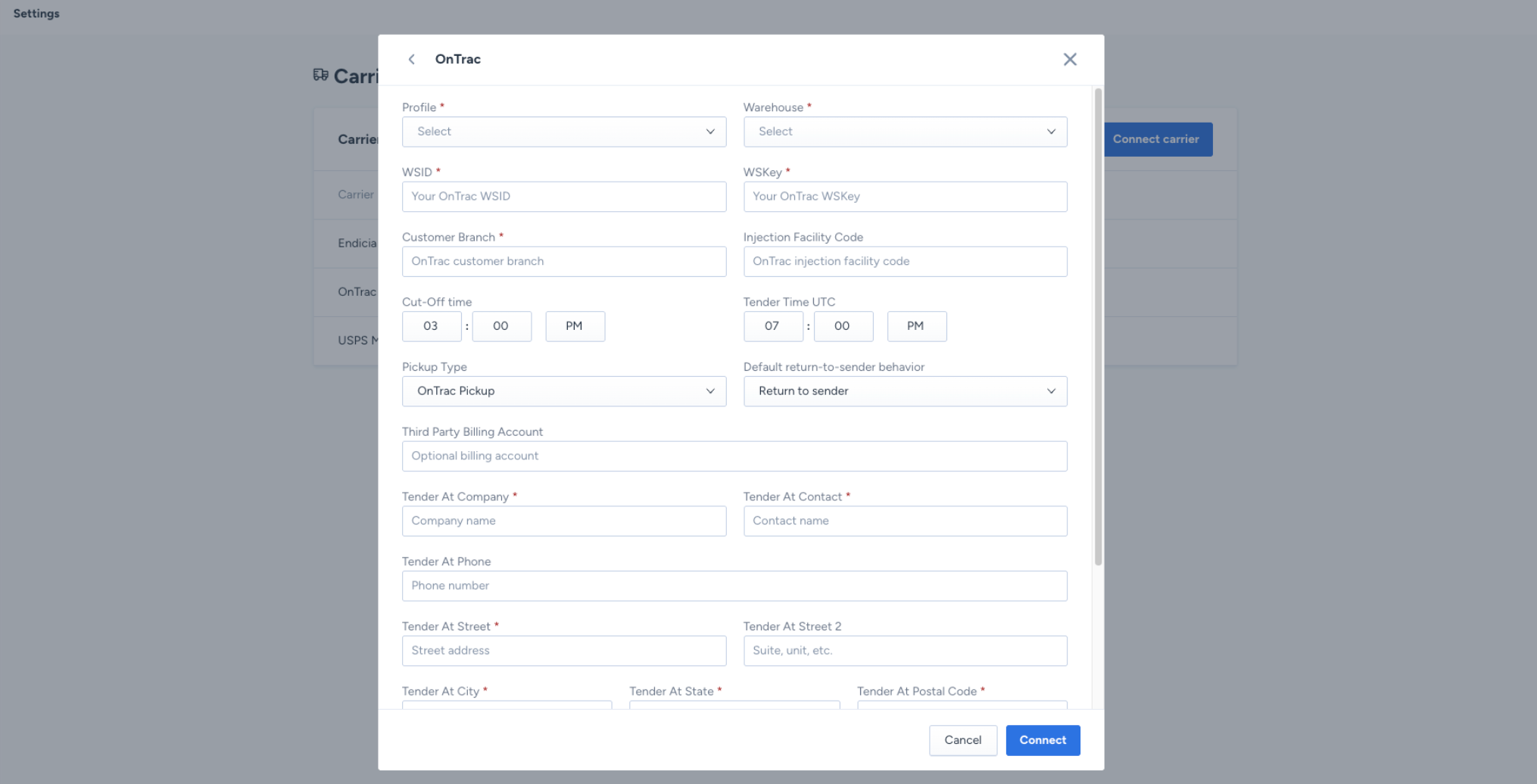This screenshot has width=1537, height=784.
Task: Click the Settings heading text
Action: click(36, 14)
